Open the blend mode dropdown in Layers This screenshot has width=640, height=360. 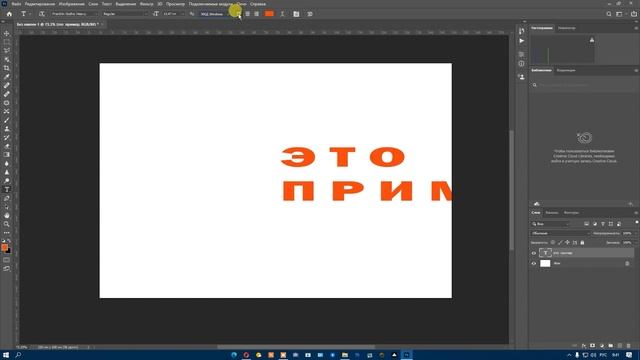[x=560, y=233]
